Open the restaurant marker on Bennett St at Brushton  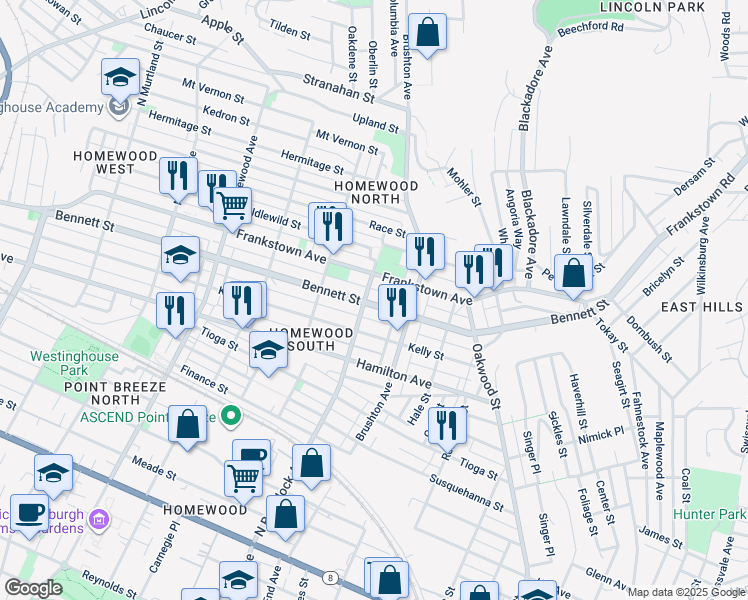coord(397,303)
